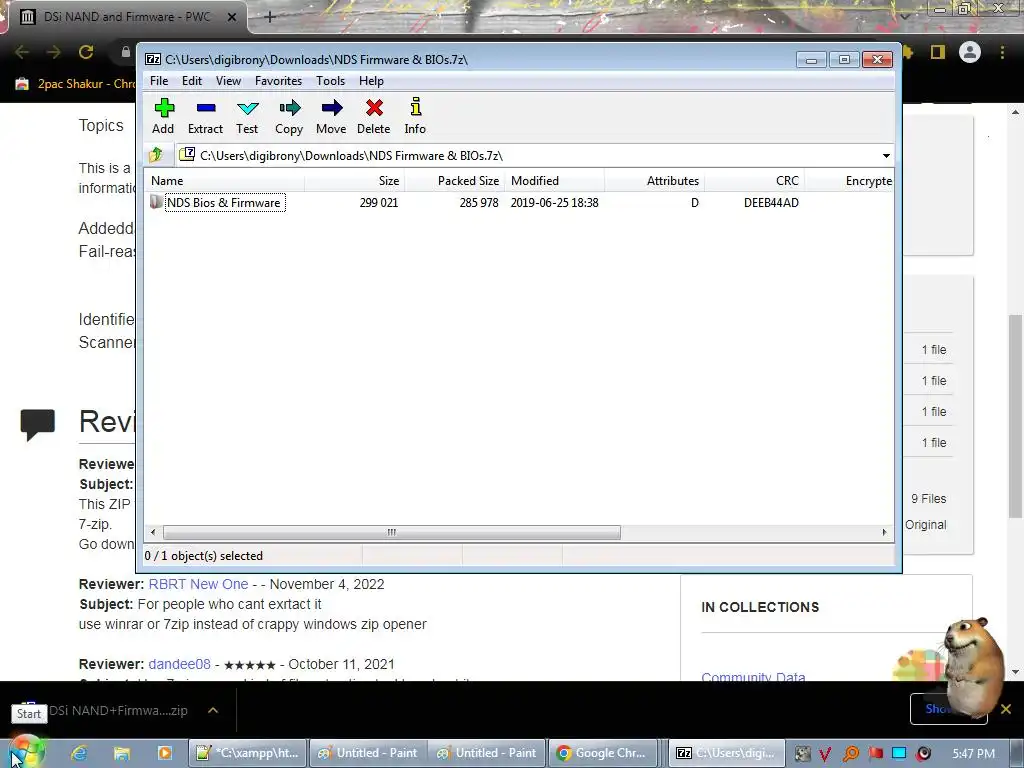This screenshot has width=1024, height=768.
Task: Close the DSi NAND and Firmware tab
Action: [232, 17]
